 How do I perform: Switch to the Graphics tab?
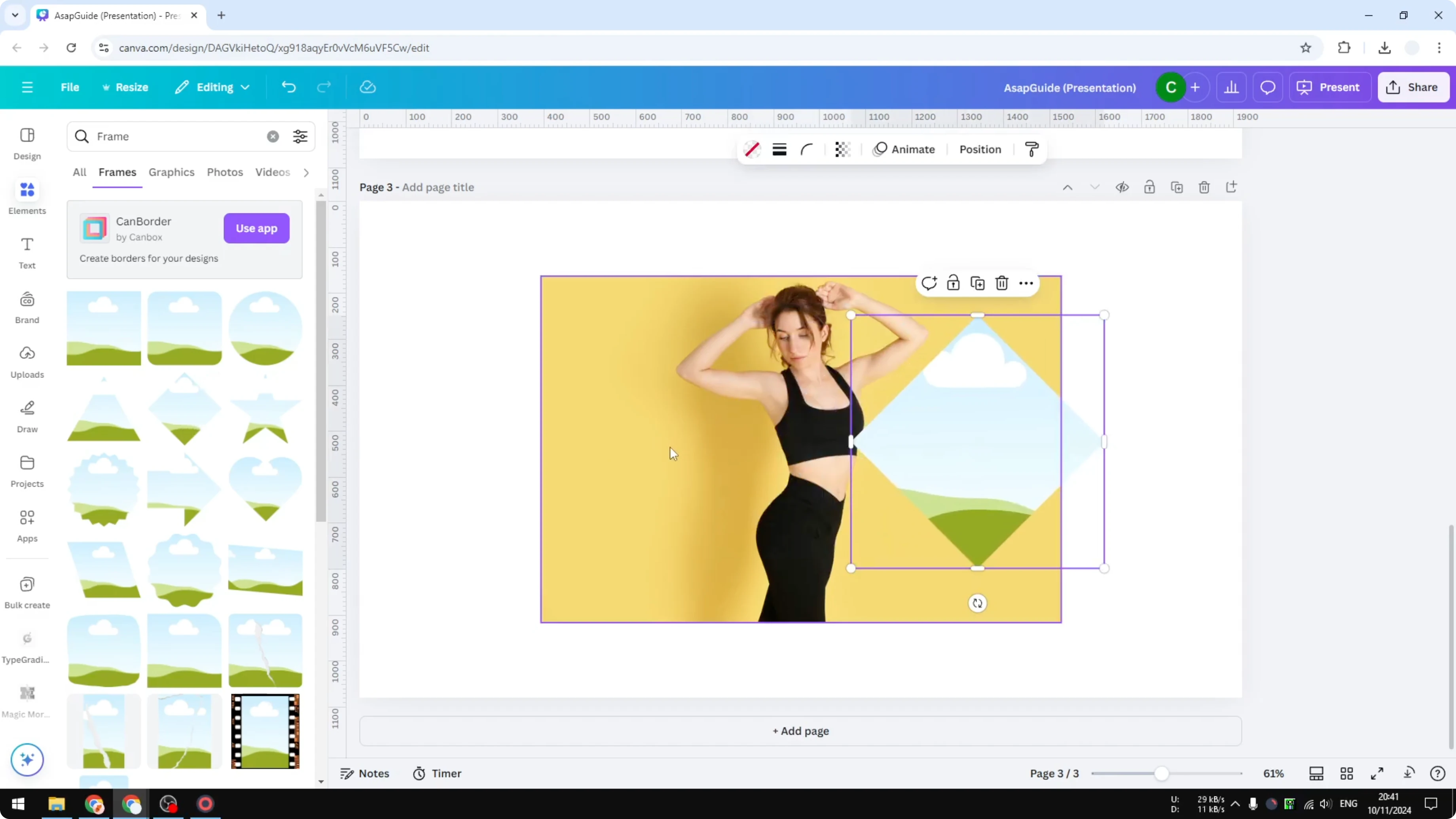tap(171, 173)
